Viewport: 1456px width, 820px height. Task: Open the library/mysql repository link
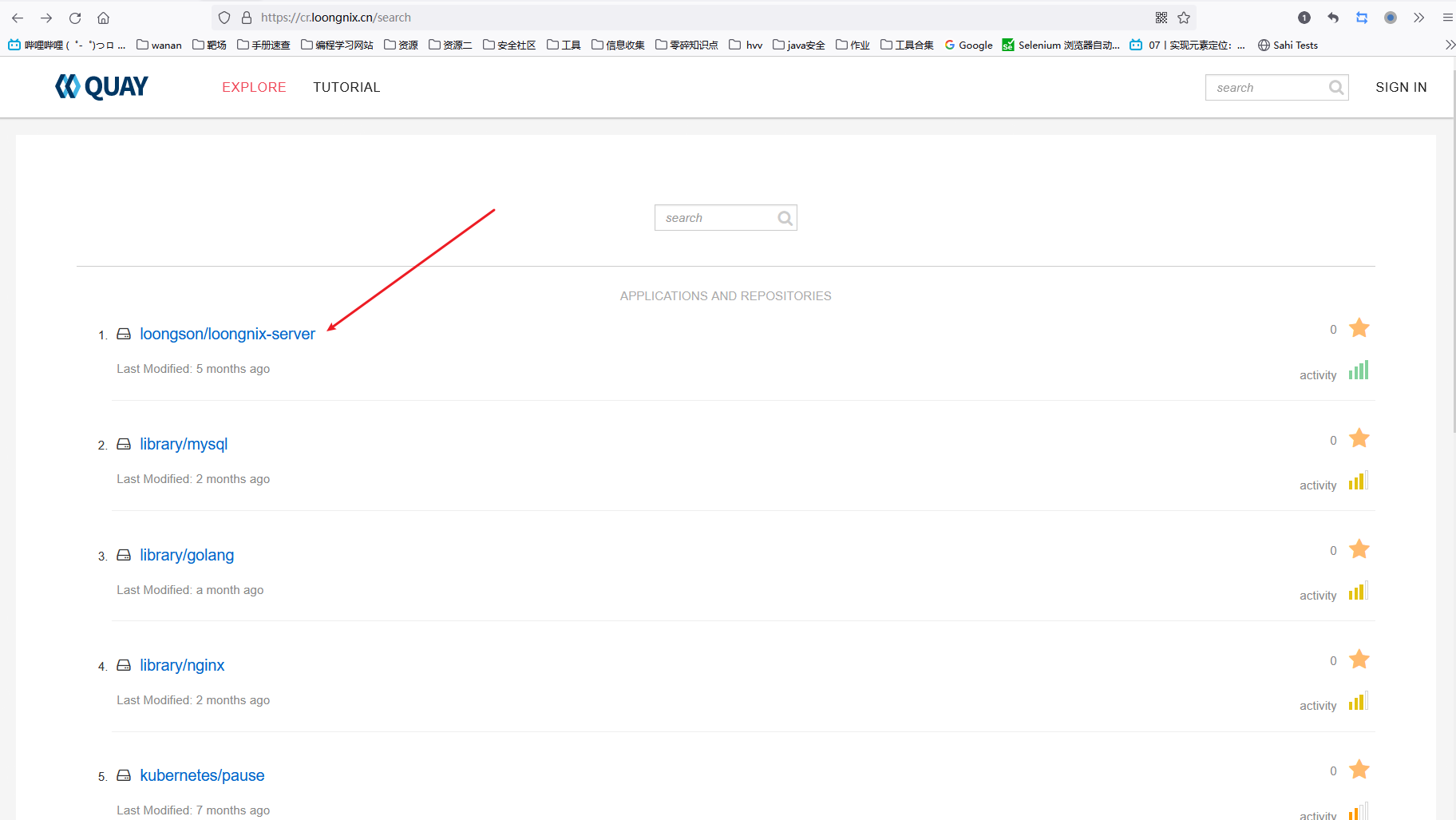coord(184,444)
